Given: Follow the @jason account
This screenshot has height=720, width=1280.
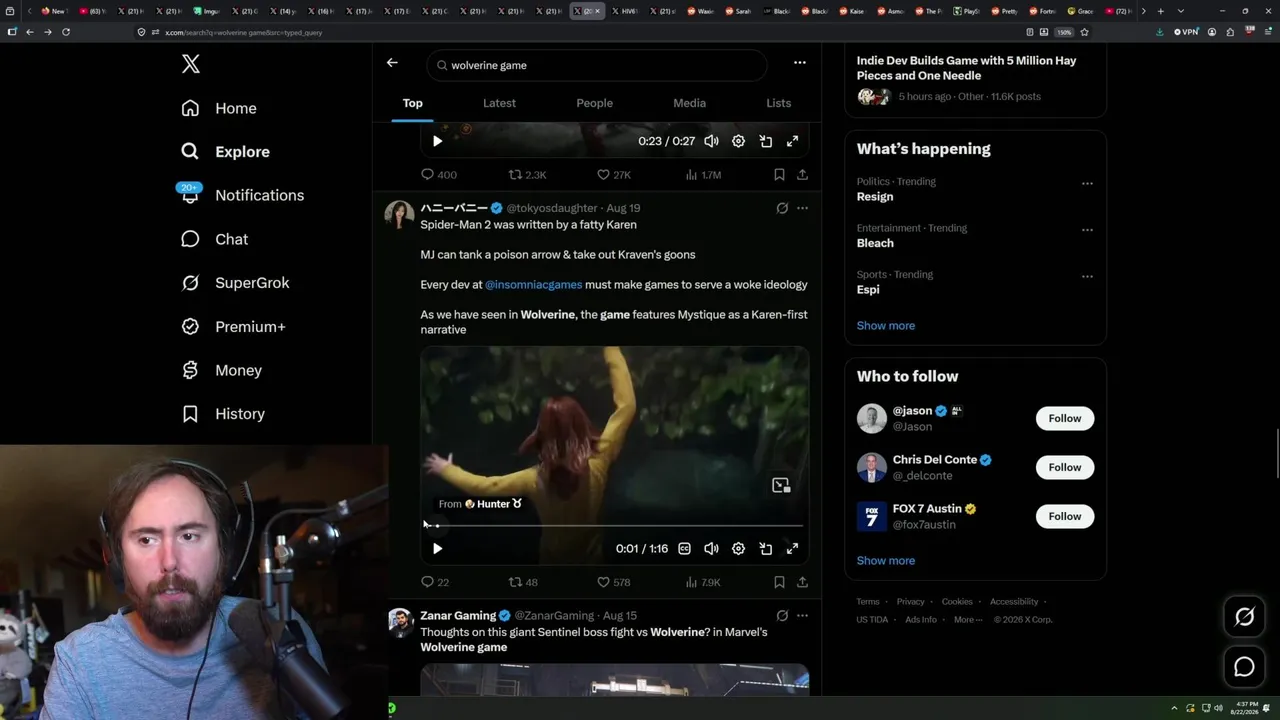Looking at the screenshot, I should 1065,418.
